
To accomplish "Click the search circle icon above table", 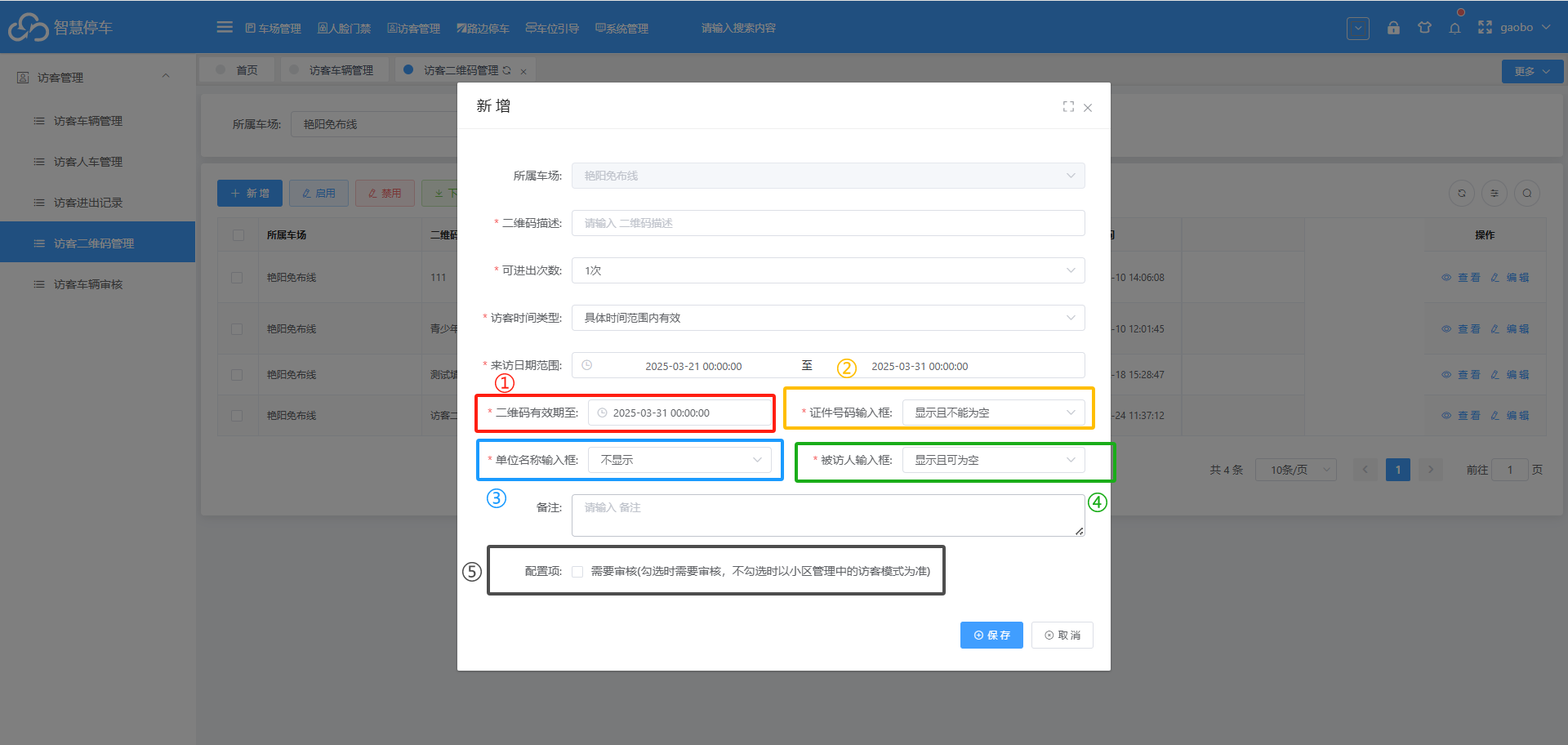I will (x=1527, y=194).
